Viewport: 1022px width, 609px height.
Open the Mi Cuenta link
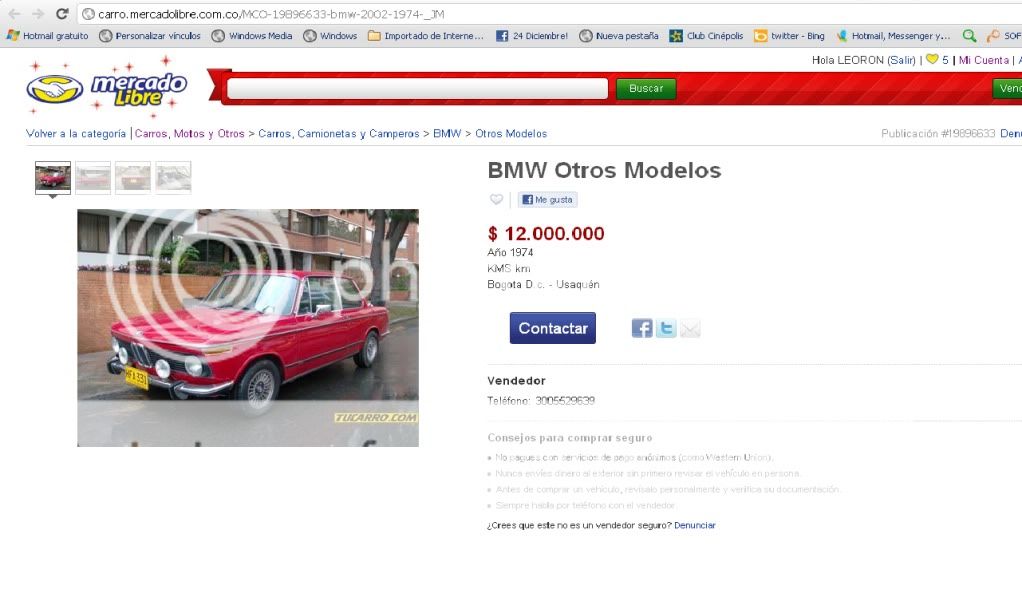(x=984, y=60)
